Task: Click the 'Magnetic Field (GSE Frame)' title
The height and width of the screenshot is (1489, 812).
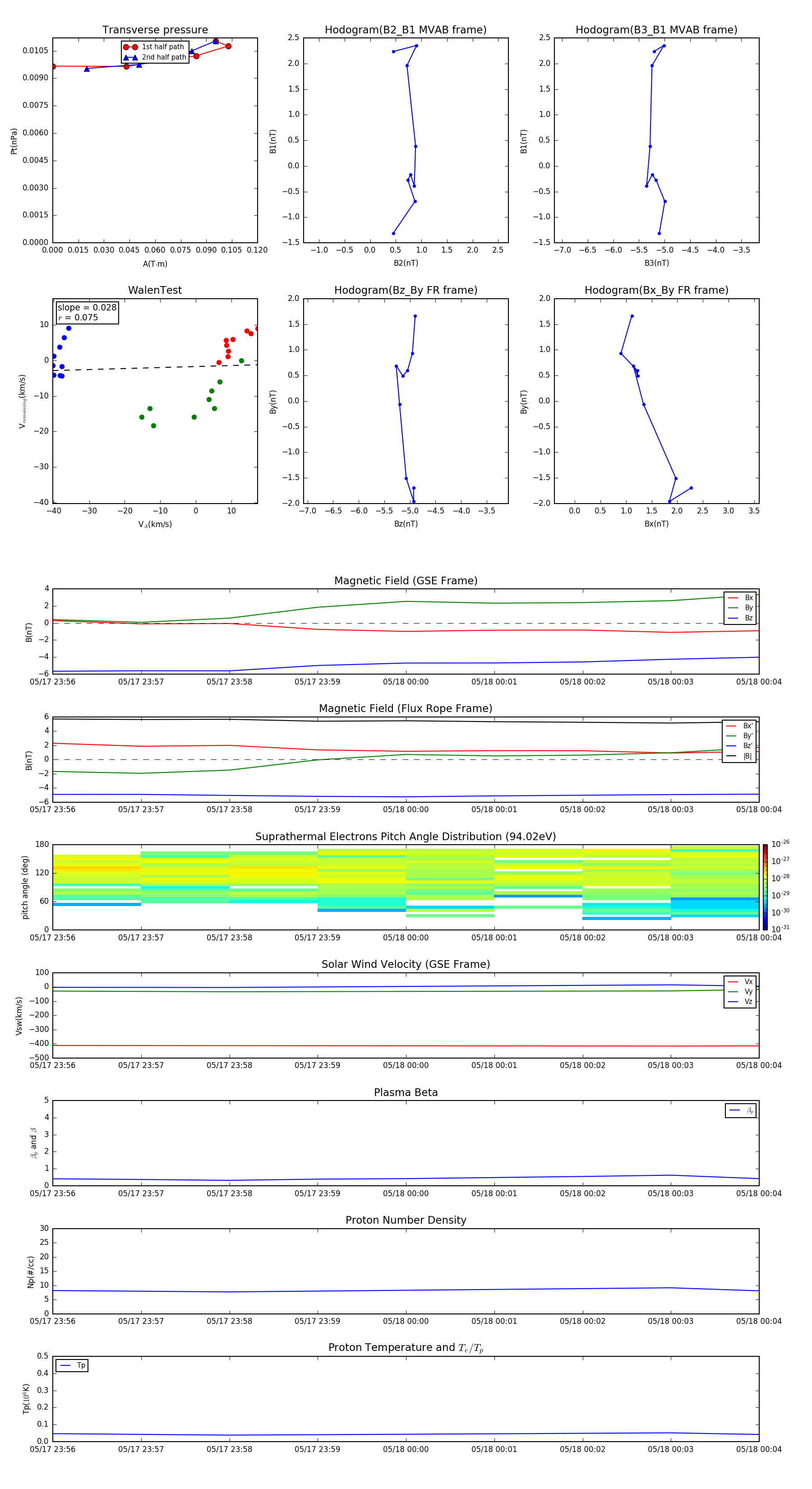Action: tap(406, 581)
